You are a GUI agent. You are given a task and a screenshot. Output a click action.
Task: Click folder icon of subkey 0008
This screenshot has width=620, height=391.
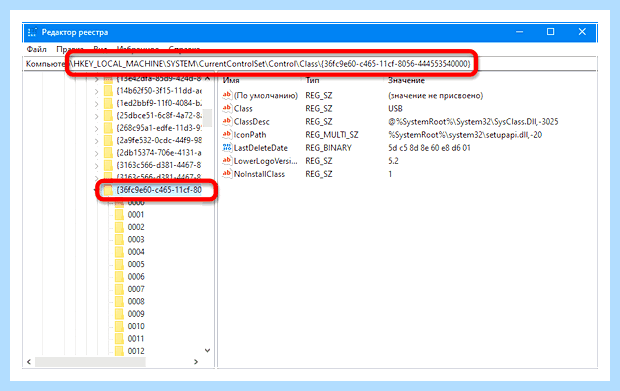(x=119, y=301)
